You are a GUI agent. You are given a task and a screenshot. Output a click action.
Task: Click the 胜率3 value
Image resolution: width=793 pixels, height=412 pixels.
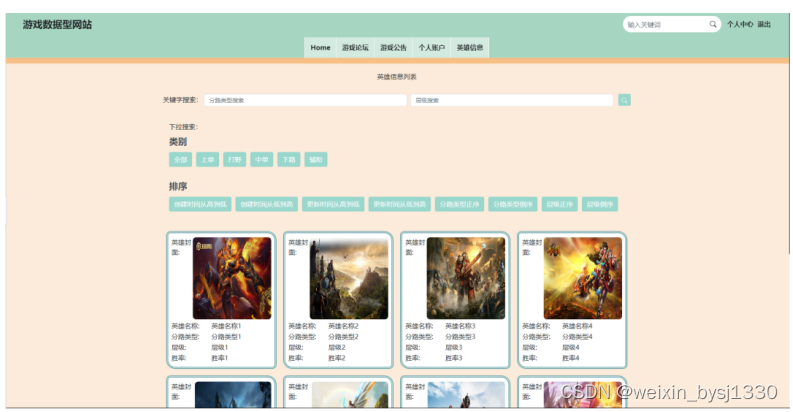pos(454,358)
